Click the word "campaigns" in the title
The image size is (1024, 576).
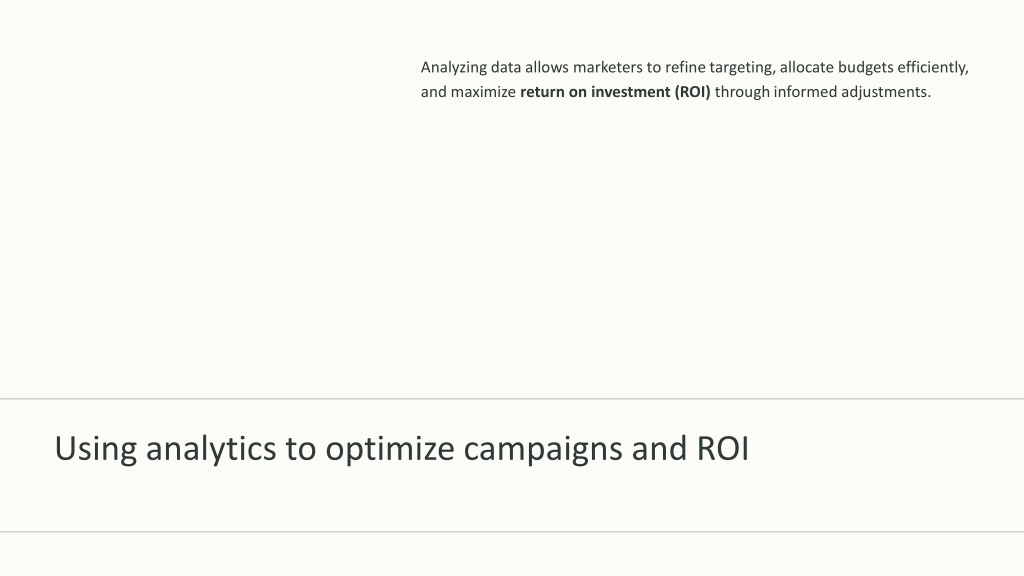[x=543, y=449]
